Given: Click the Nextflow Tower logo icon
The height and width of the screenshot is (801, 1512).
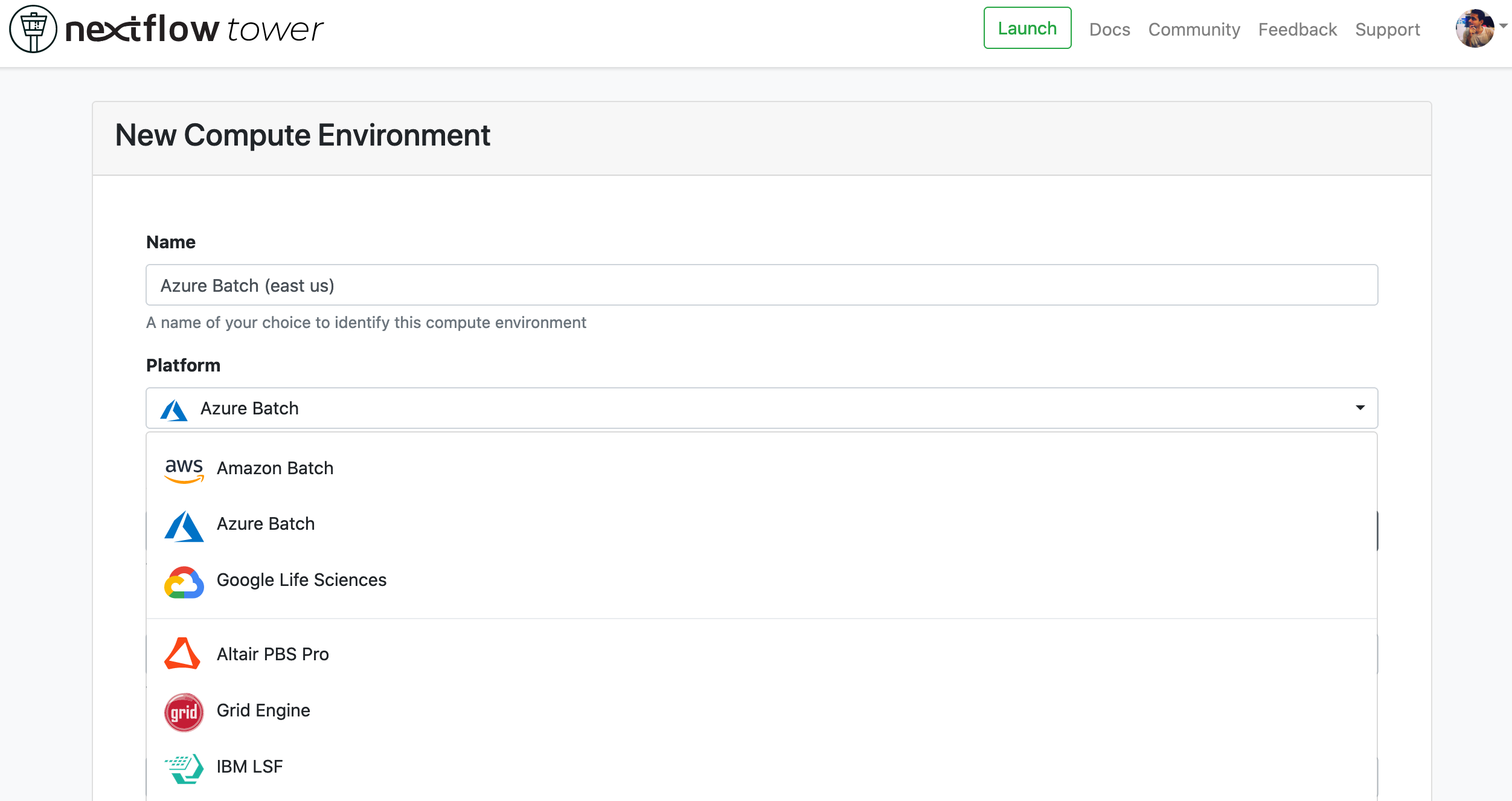Looking at the screenshot, I should [x=33, y=29].
